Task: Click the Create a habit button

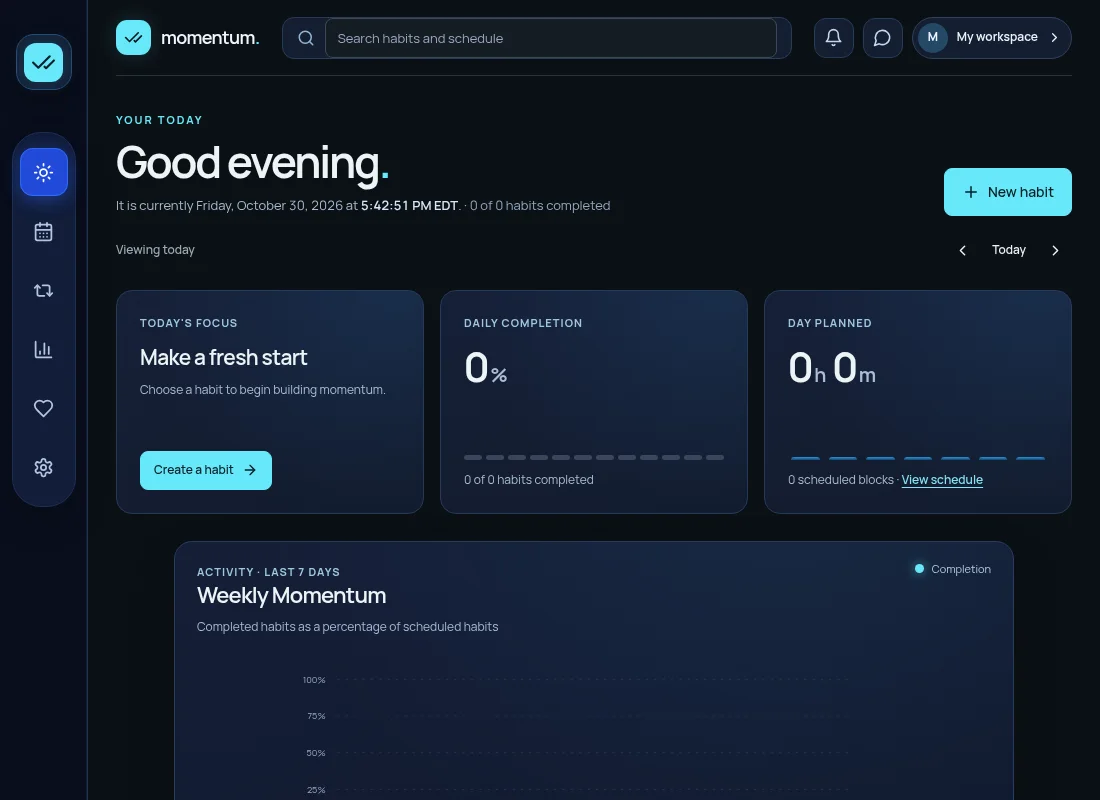Action: point(206,470)
